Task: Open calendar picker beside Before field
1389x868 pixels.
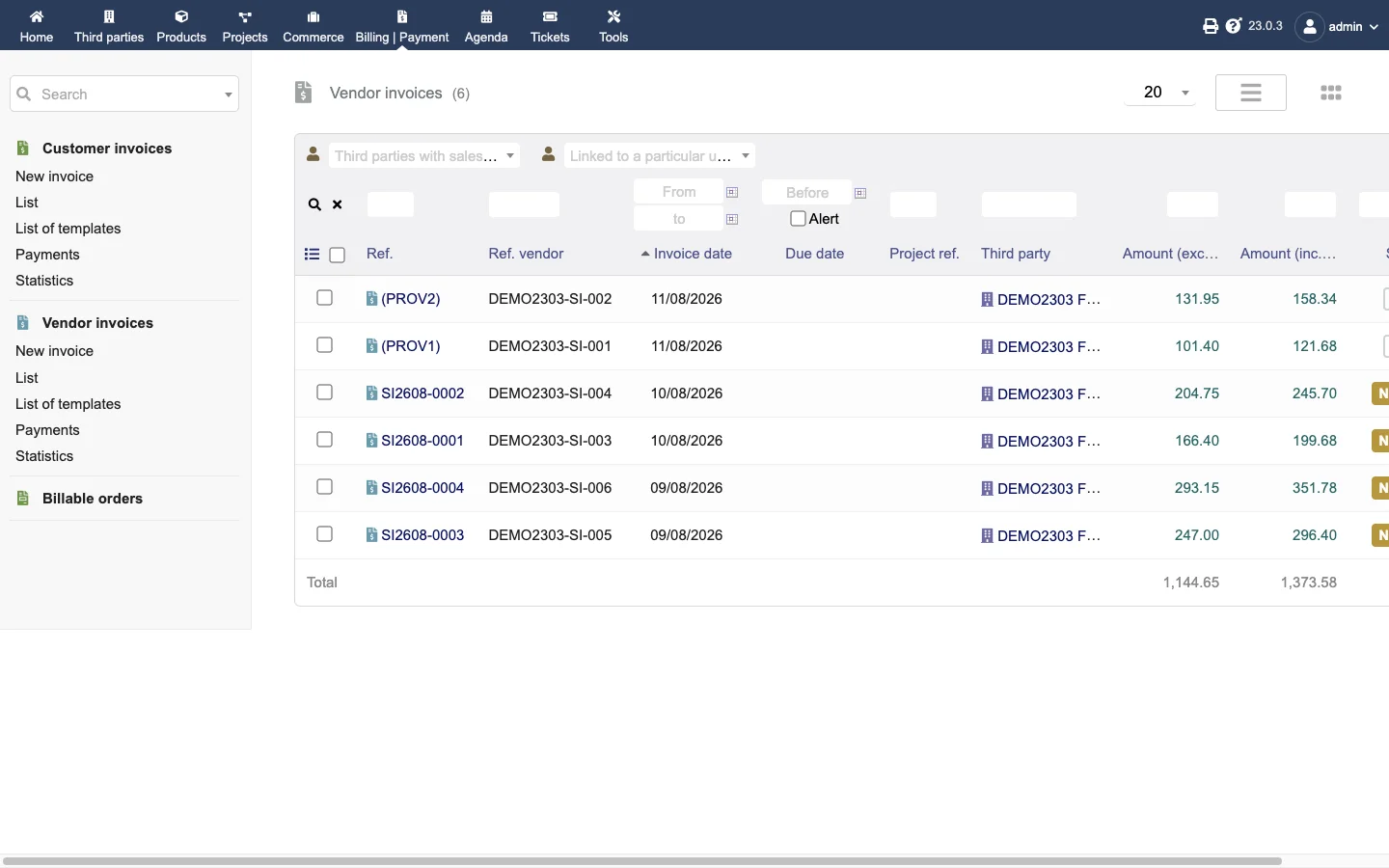Action: point(860,193)
